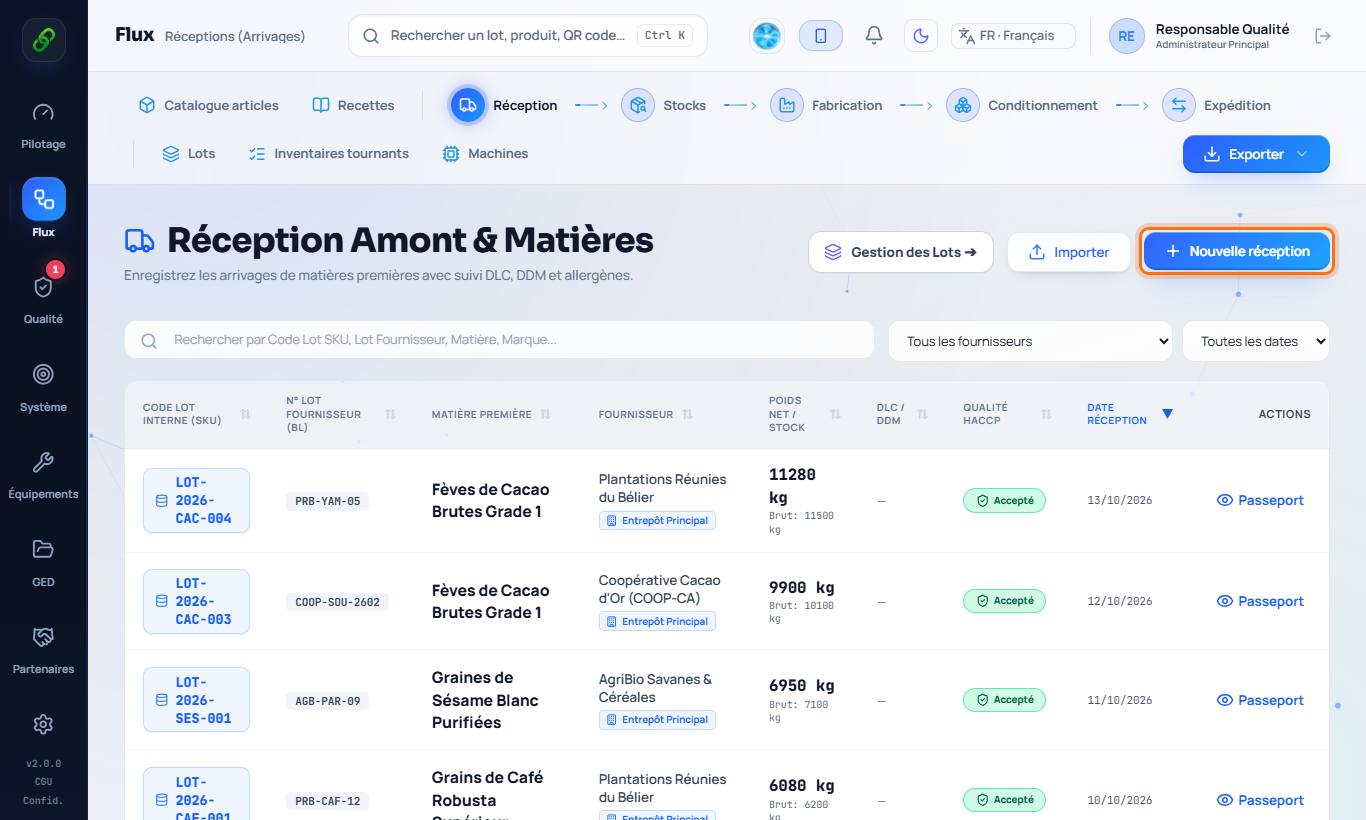Open Équipements wrench icon in sidebar

(x=43, y=462)
